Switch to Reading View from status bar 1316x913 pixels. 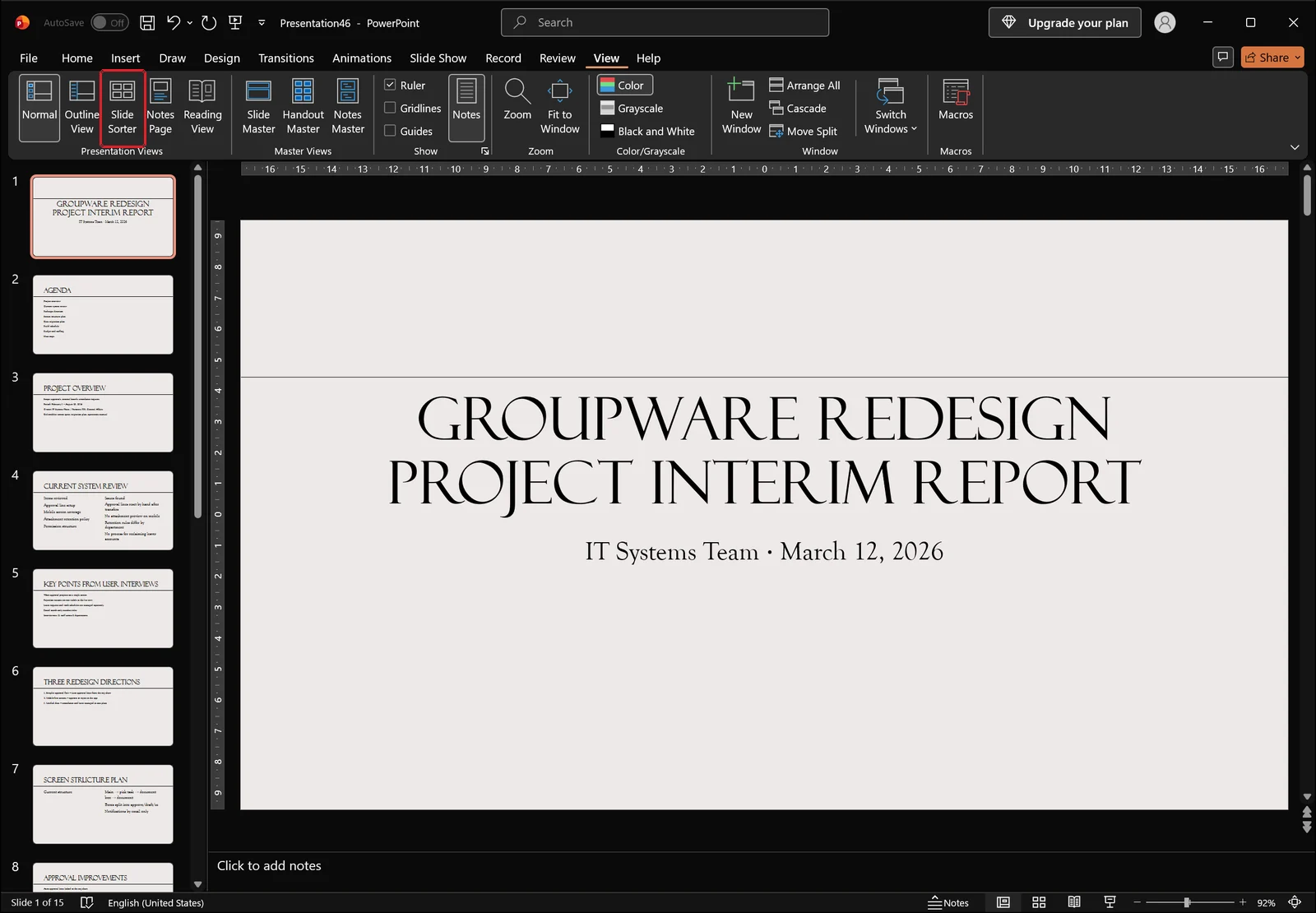[x=1074, y=902]
